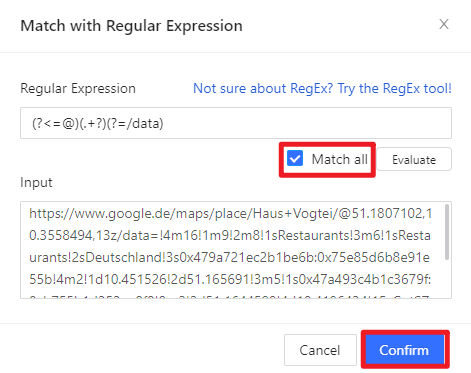The image size is (471, 373).
Task: Close the Match with Regular Expression dialog
Action: [444, 24]
